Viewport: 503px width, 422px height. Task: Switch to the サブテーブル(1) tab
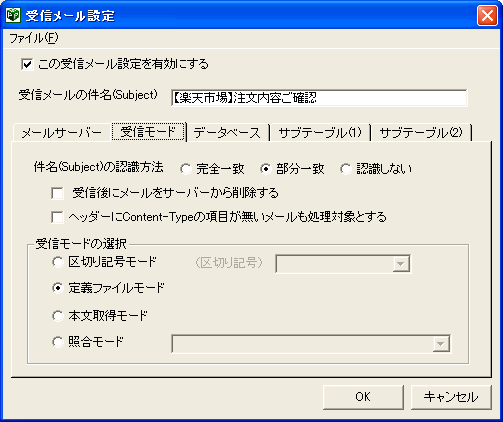(320, 133)
